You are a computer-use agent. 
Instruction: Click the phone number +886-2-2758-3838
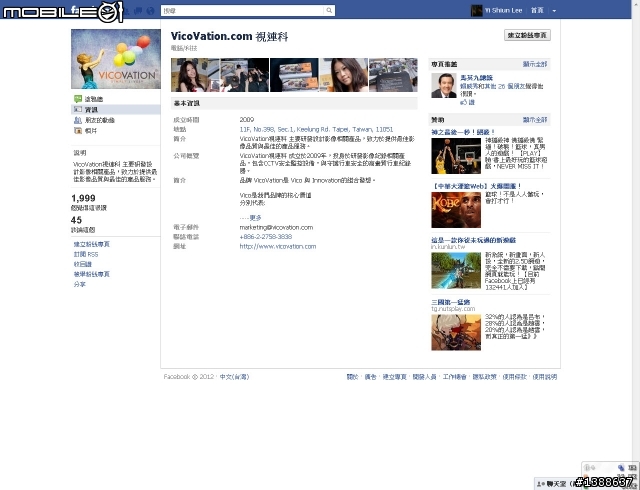tap(266, 237)
